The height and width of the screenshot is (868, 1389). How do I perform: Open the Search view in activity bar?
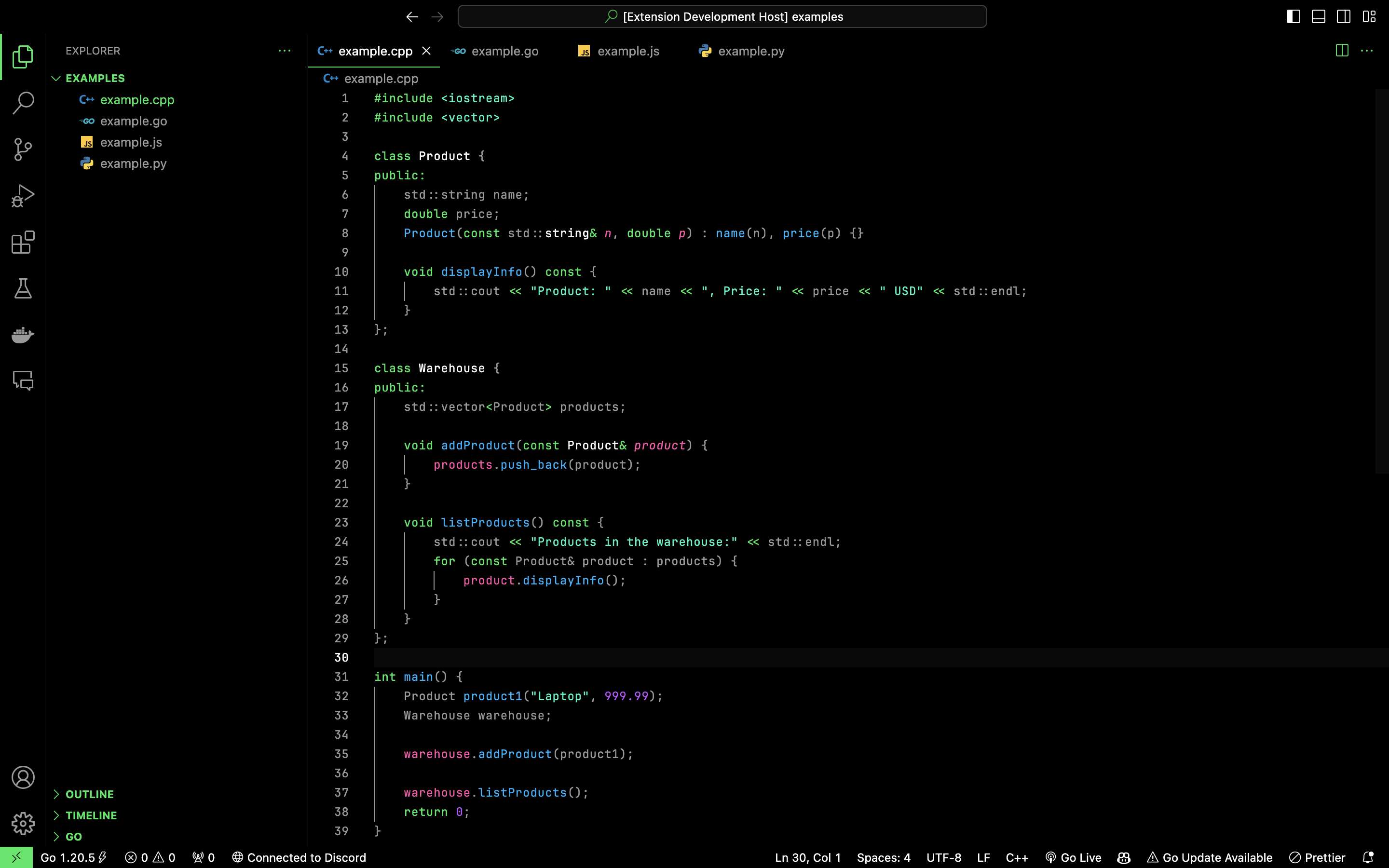[x=23, y=103]
